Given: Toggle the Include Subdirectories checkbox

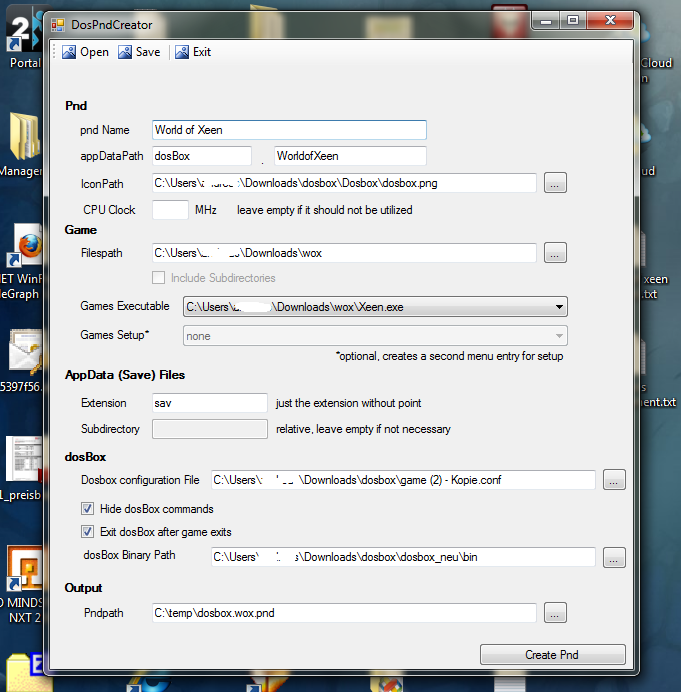Looking at the screenshot, I should (158, 278).
